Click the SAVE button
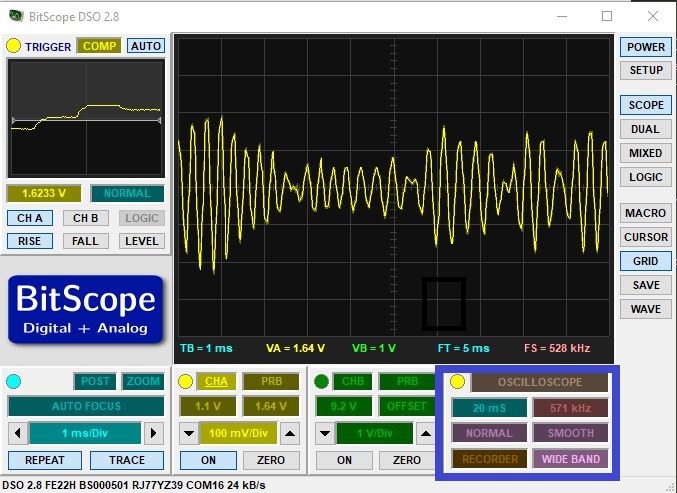 646,285
